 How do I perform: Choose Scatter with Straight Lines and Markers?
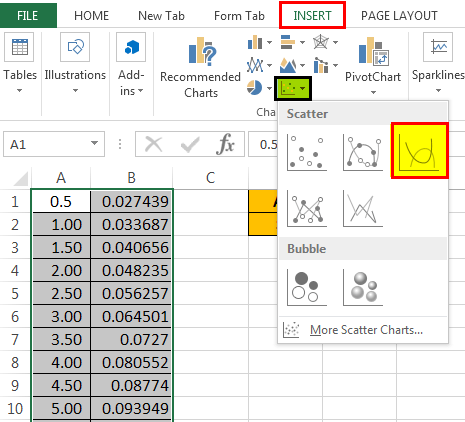tap(307, 209)
